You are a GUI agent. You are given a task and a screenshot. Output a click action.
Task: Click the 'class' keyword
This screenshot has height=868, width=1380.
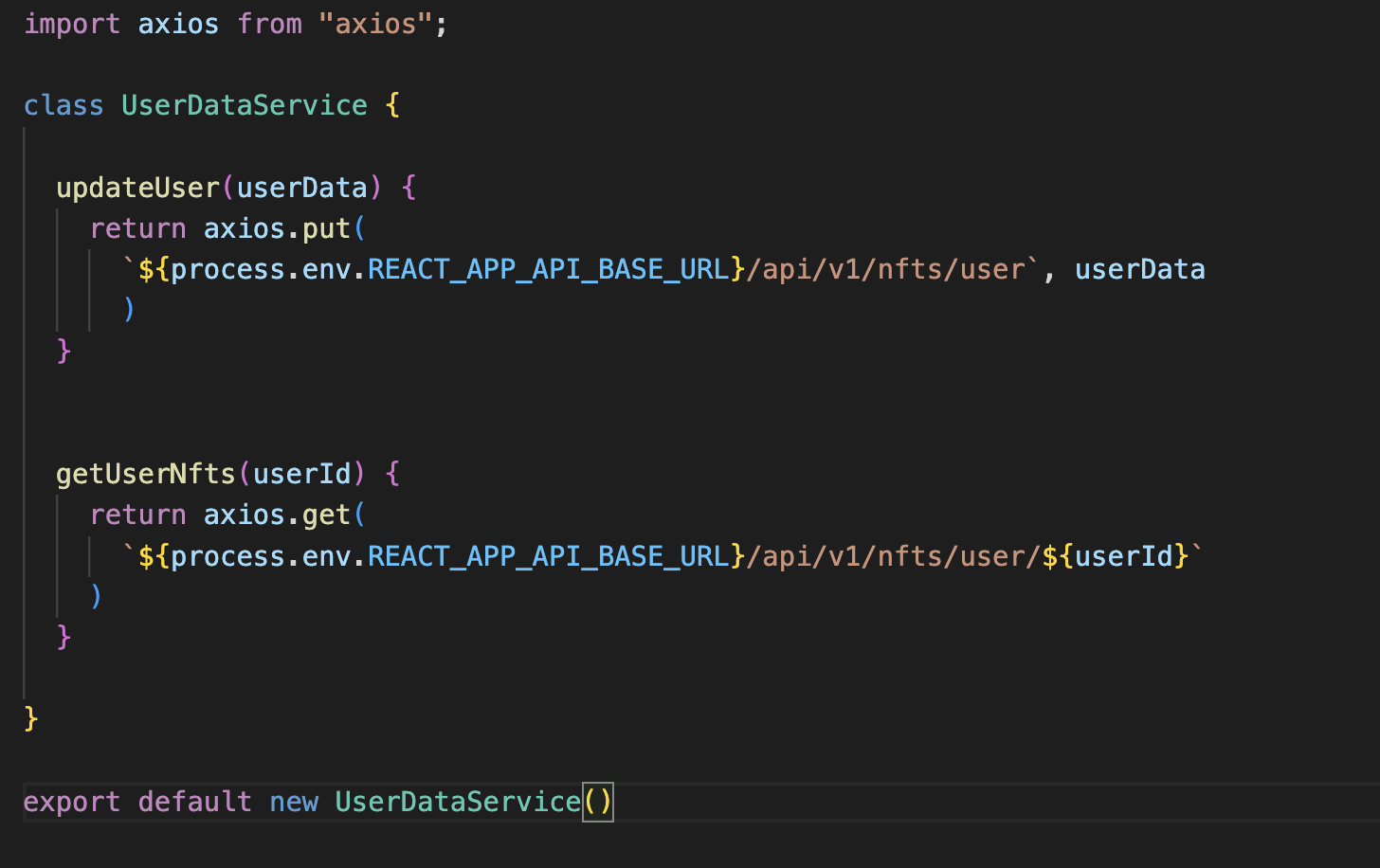pyautogui.click(x=64, y=105)
